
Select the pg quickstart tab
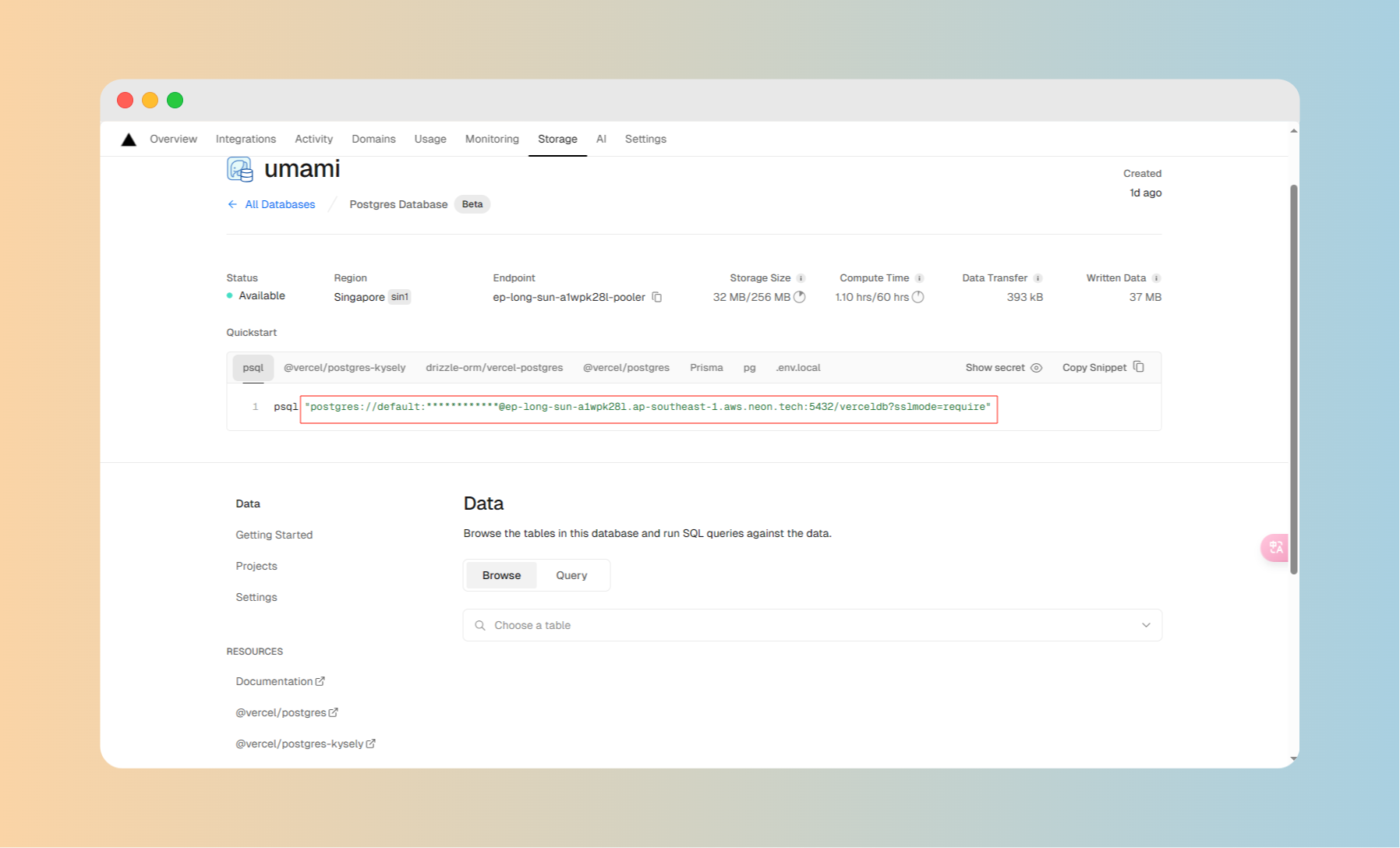(x=749, y=368)
